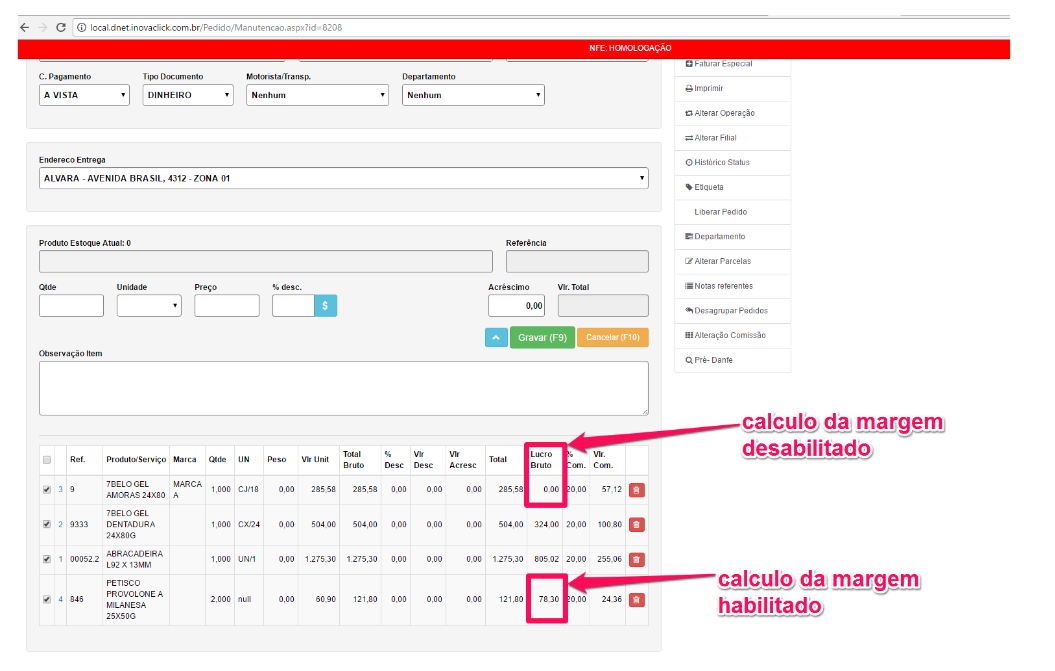Click the Cancelar (F10) button

612,338
